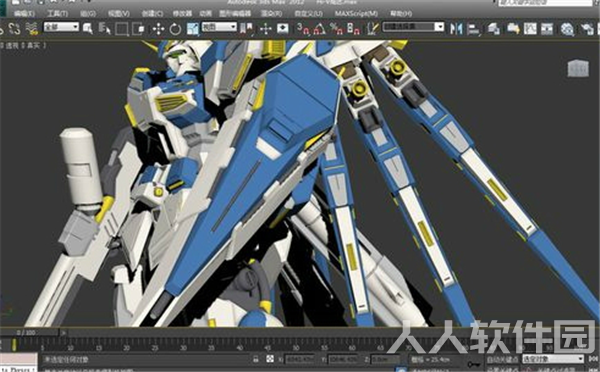The height and width of the screenshot is (372, 600).
Task: Click the Go to Start playback button
Action: (594, 359)
